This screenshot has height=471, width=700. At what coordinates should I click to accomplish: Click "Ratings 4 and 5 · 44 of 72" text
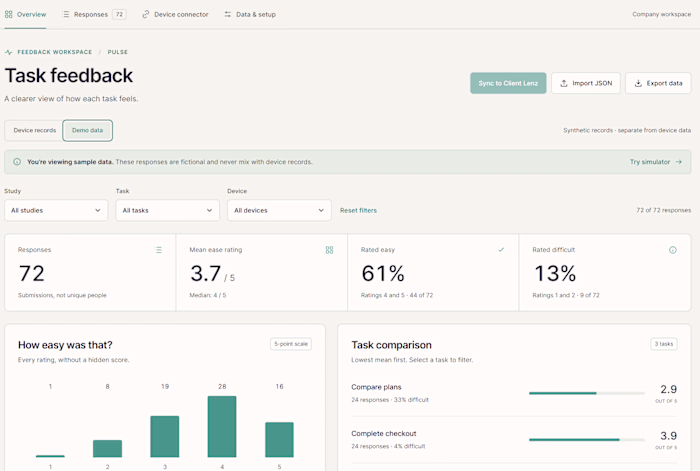pyautogui.click(x=397, y=295)
